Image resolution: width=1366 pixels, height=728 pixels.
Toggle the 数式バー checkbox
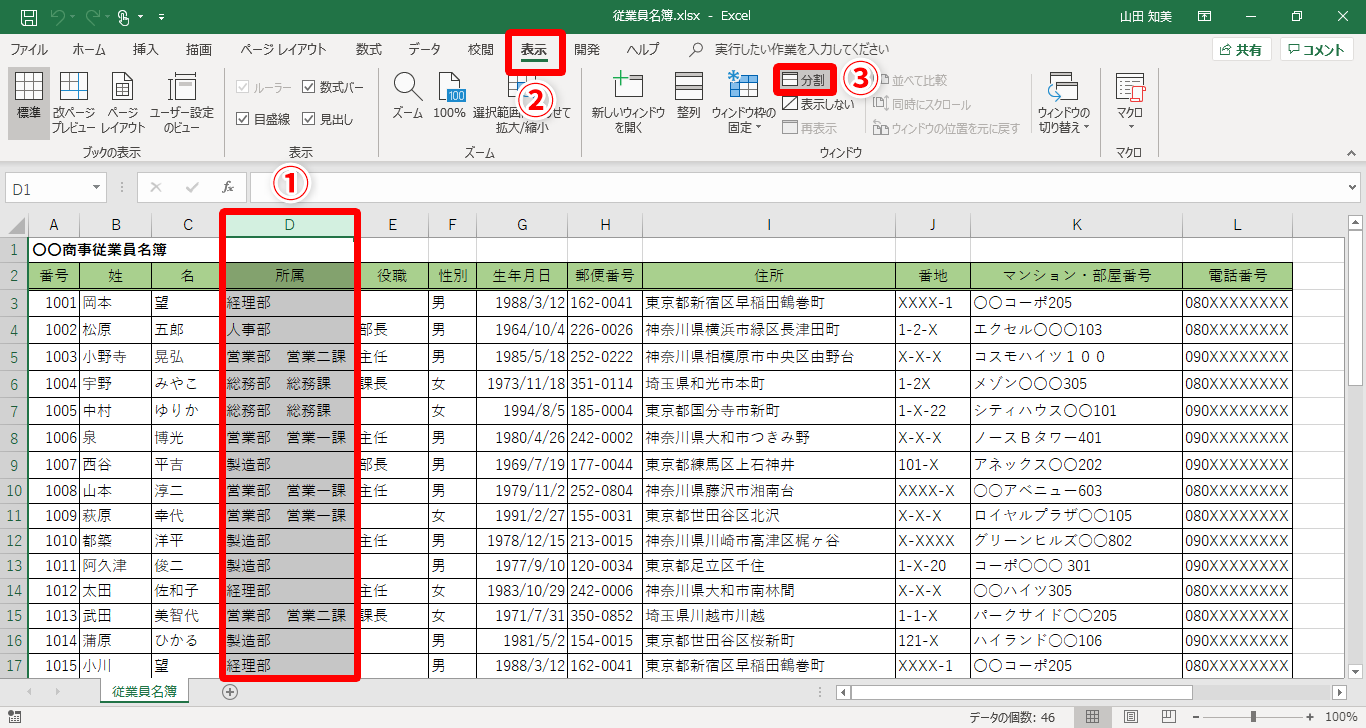331,87
